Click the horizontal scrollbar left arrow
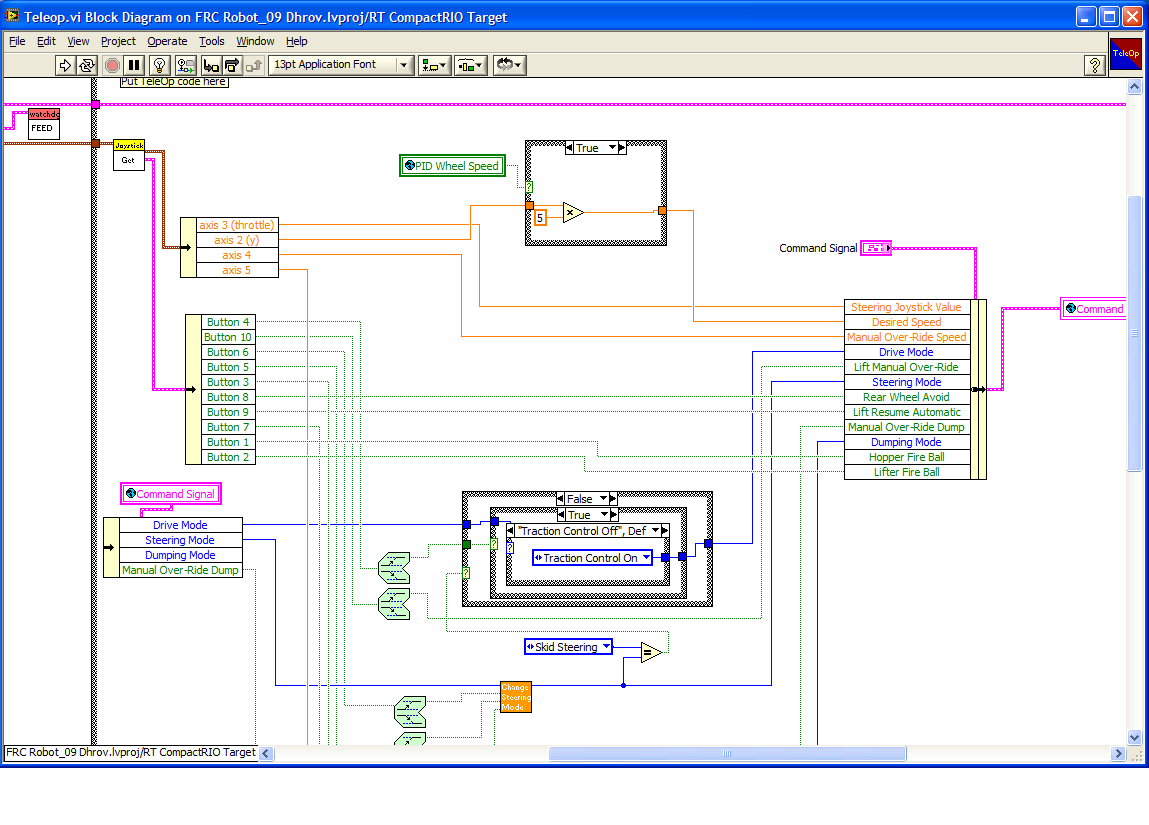This screenshot has width=1149, height=825. [266, 753]
